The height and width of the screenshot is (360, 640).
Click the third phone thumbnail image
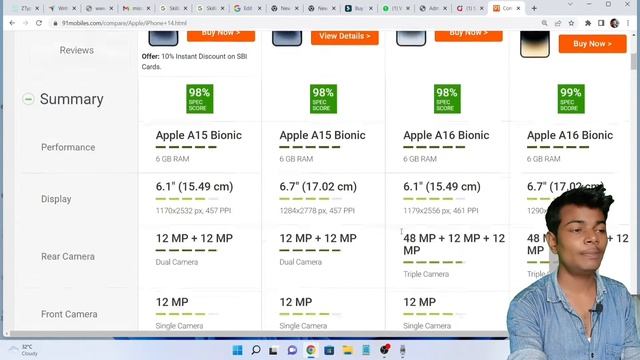(411, 38)
